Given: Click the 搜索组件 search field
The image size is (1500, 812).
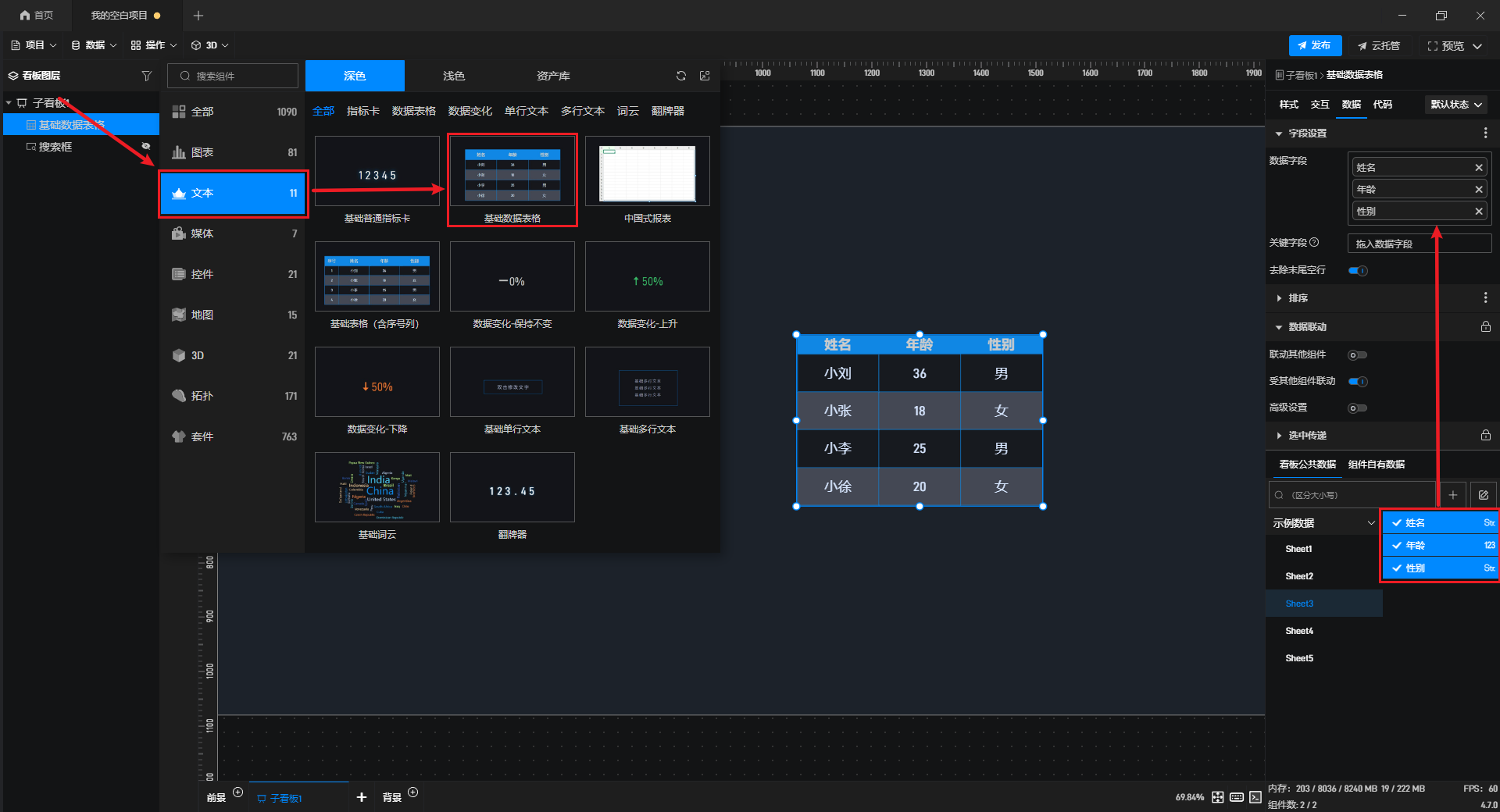Looking at the screenshot, I should point(233,76).
